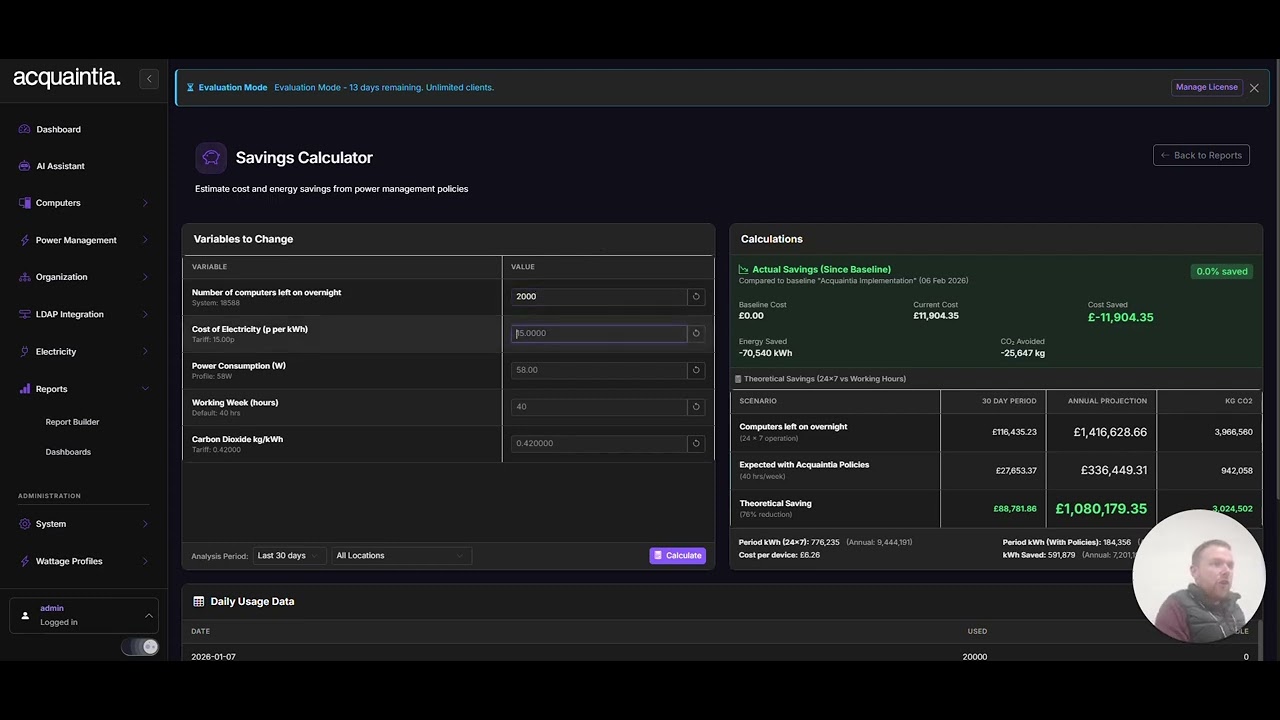This screenshot has height=720, width=1280.
Task: Click the Organization sidebar icon
Action: (25, 277)
